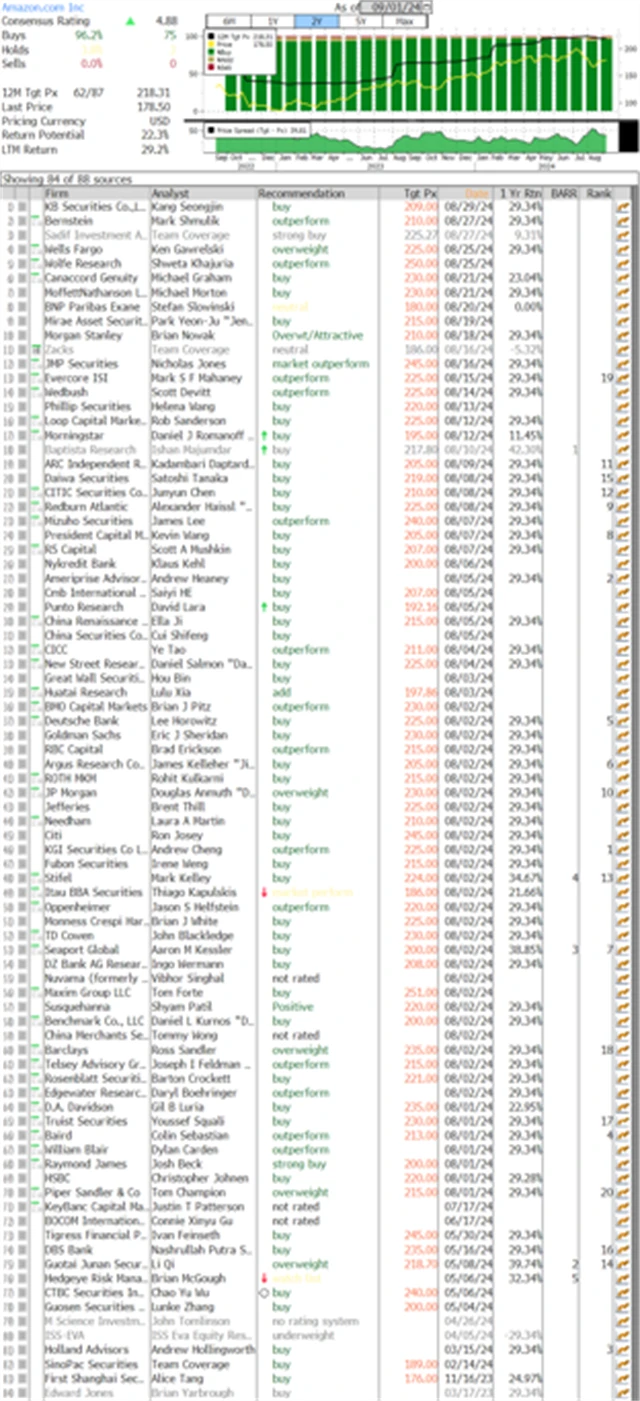
Task: Select the 2Y chart range tab
Action: [x=316, y=21]
